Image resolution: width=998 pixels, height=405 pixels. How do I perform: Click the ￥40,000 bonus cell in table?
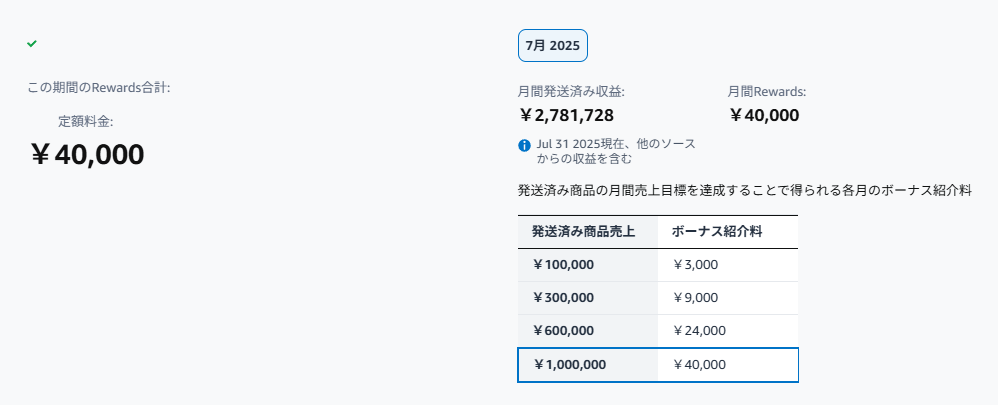coord(727,365)
